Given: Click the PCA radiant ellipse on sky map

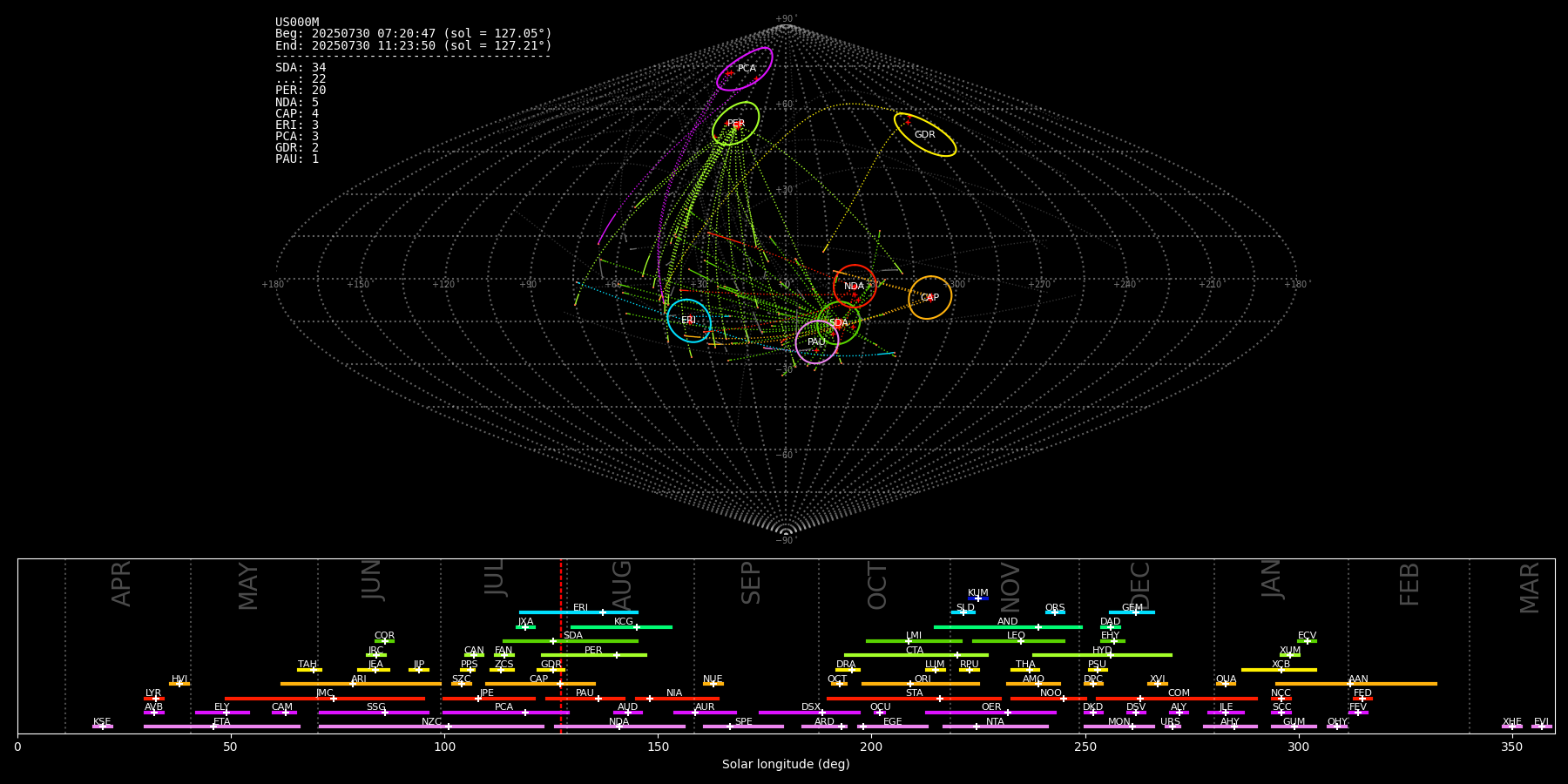Looking at the screenshot, I should coord(745,69).
